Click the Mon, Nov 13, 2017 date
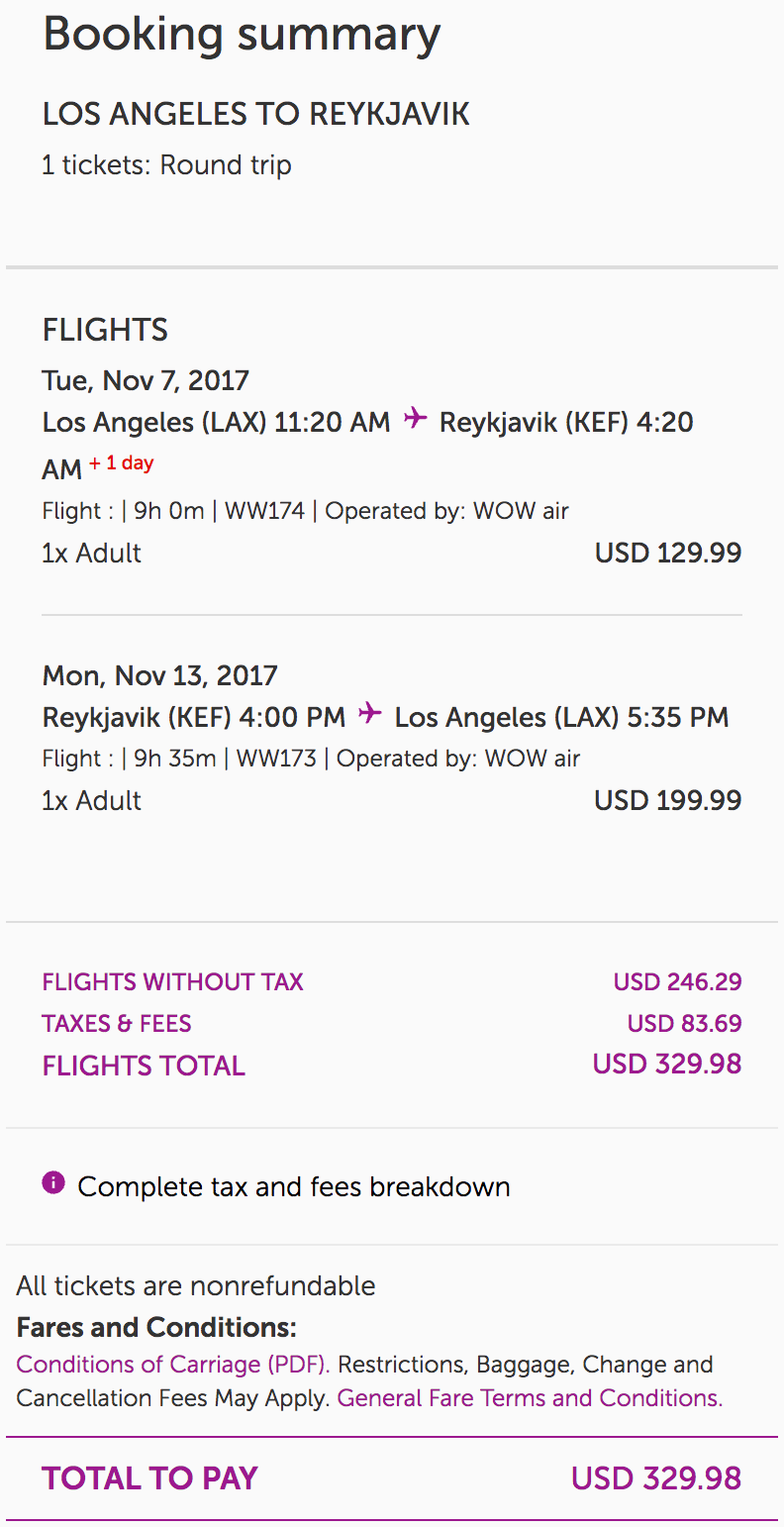The height and width of the screenshot is (1527, 784). [x=159, y=676]
